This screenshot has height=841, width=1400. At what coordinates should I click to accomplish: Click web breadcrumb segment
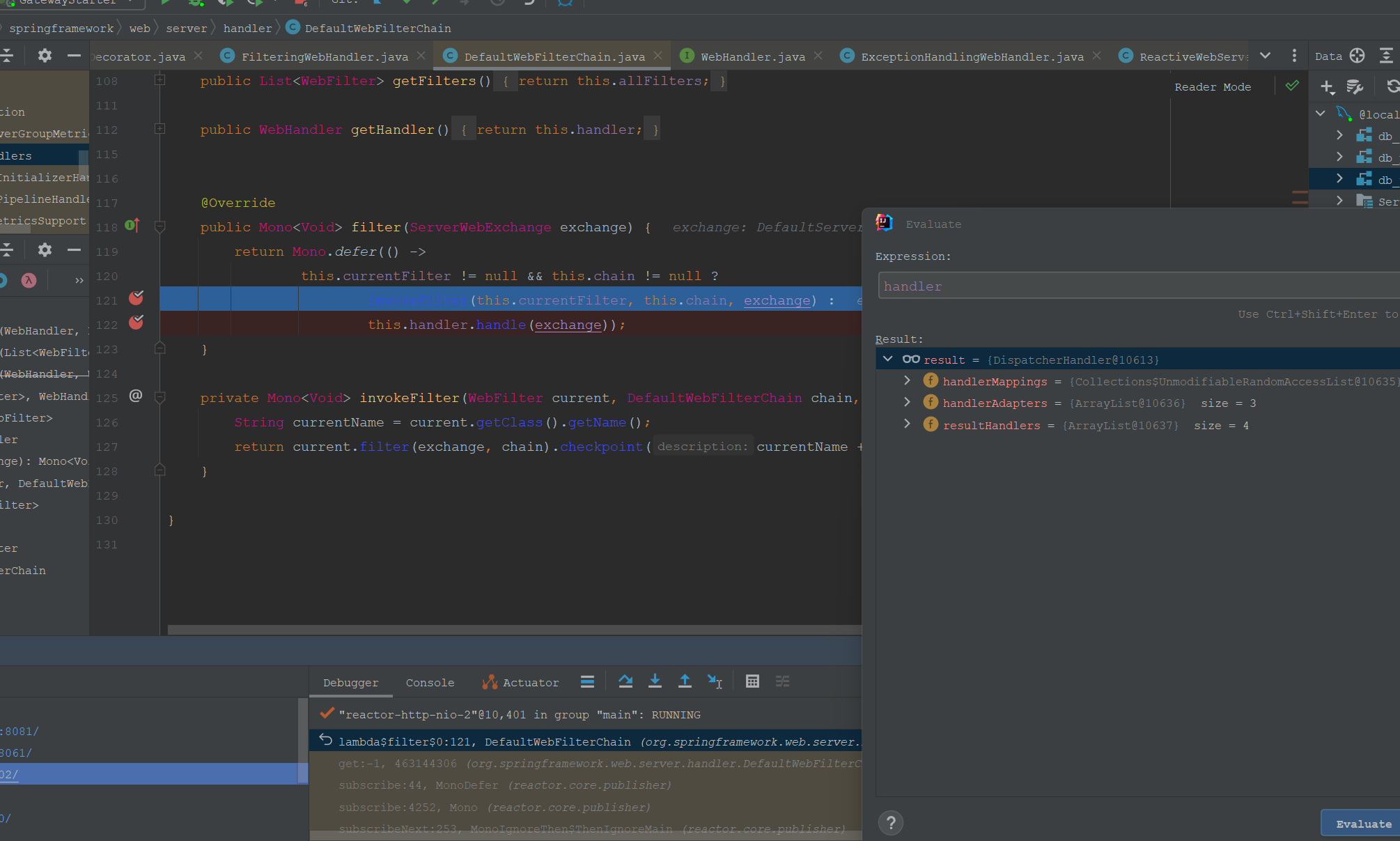click(x=139, y=29)
